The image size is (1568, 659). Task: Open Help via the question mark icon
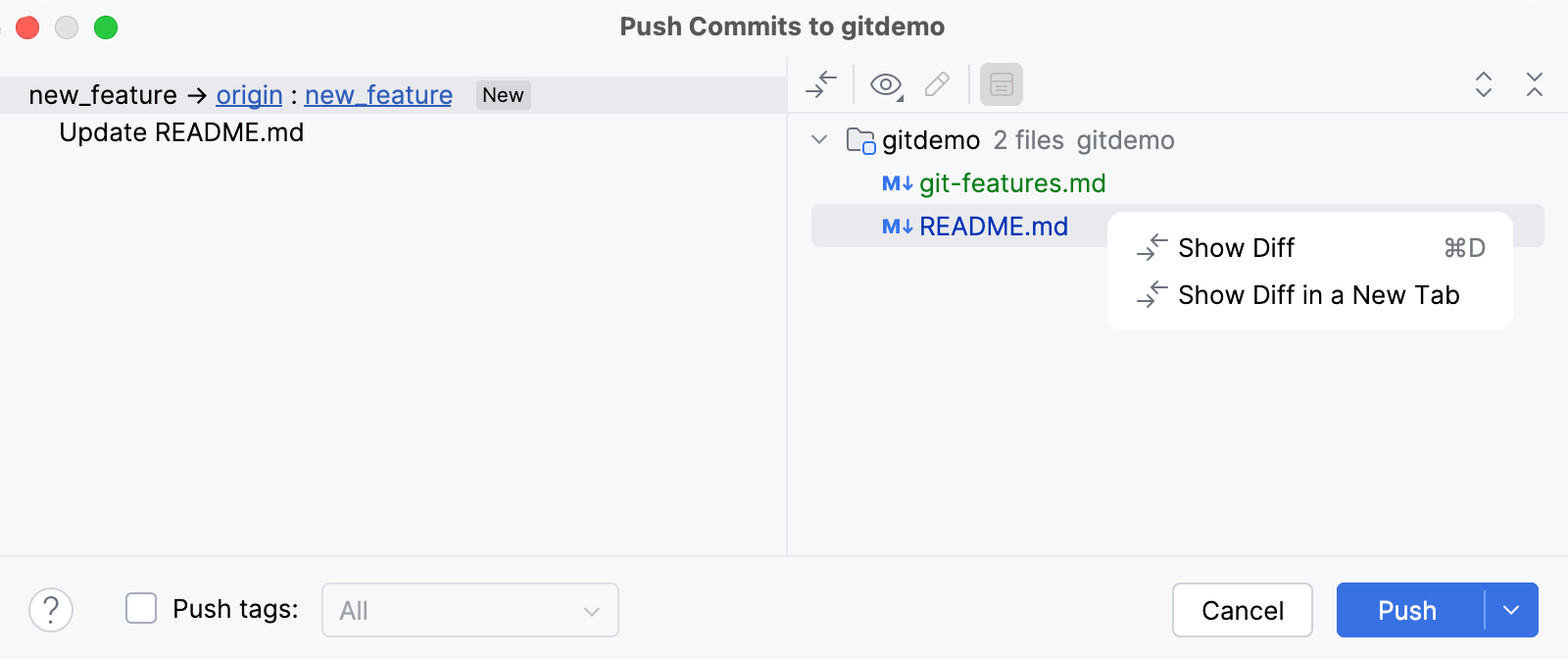pyautogui.click(x=51, y=610)
